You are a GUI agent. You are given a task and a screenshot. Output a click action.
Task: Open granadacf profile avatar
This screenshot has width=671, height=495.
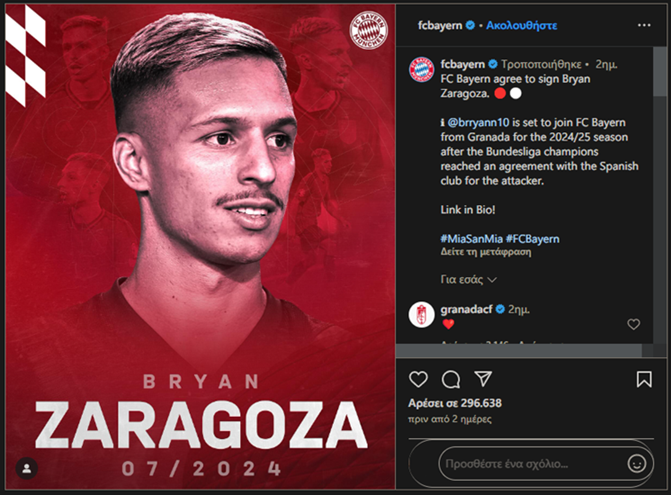pyautogui.click(x=422, y=314)
